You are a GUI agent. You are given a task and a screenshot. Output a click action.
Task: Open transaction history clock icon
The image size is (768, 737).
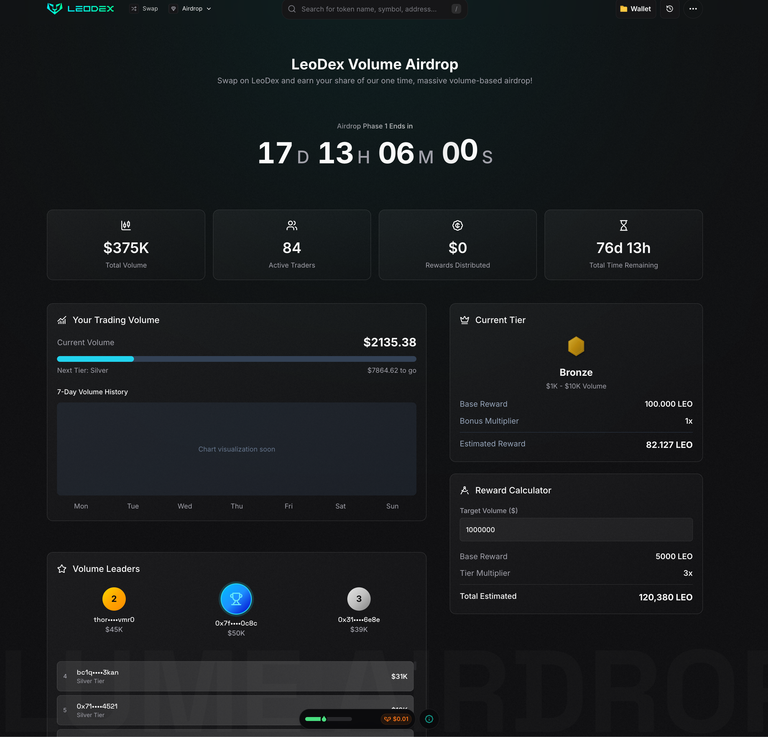670,9
